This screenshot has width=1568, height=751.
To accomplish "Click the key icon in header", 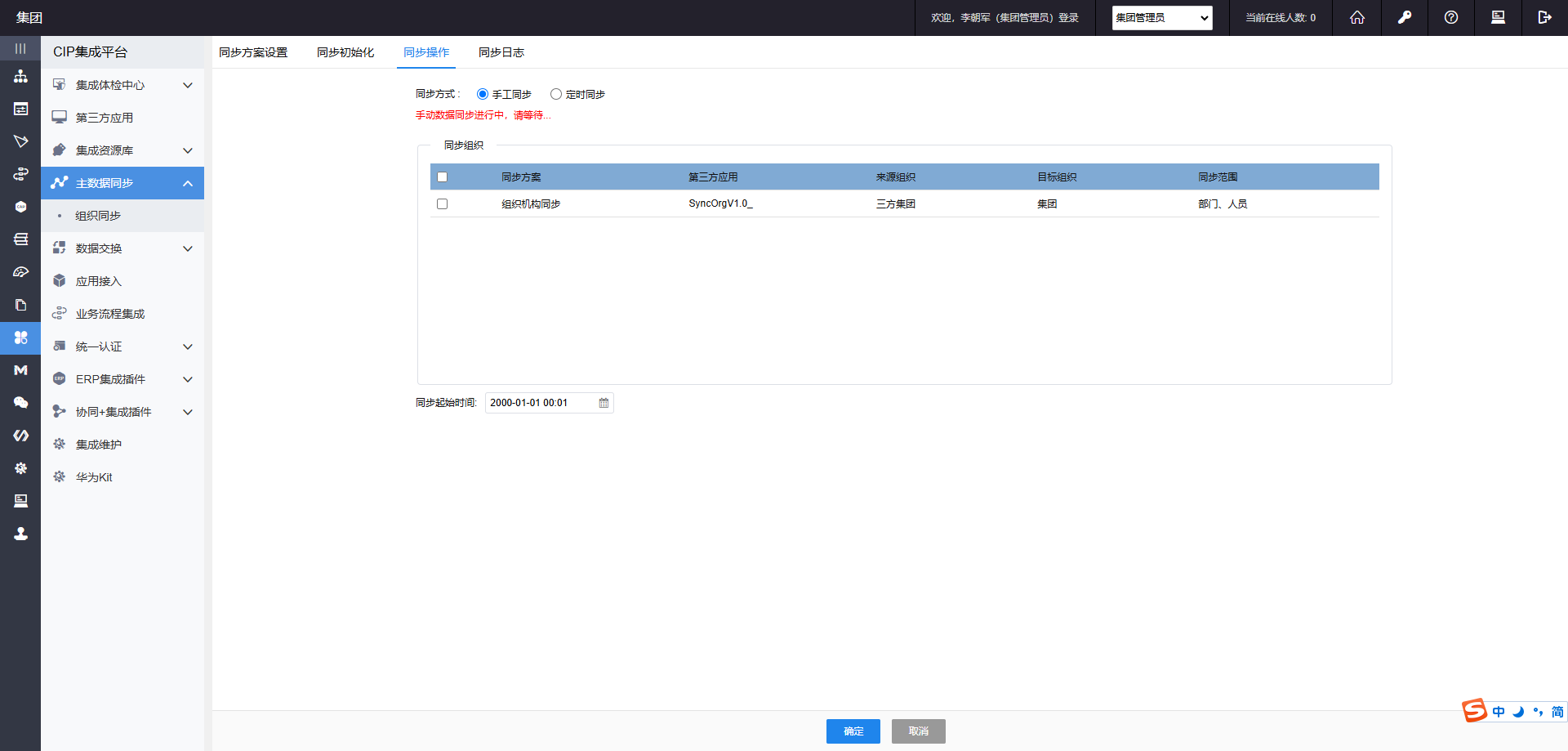I will tap(1404, 17).
